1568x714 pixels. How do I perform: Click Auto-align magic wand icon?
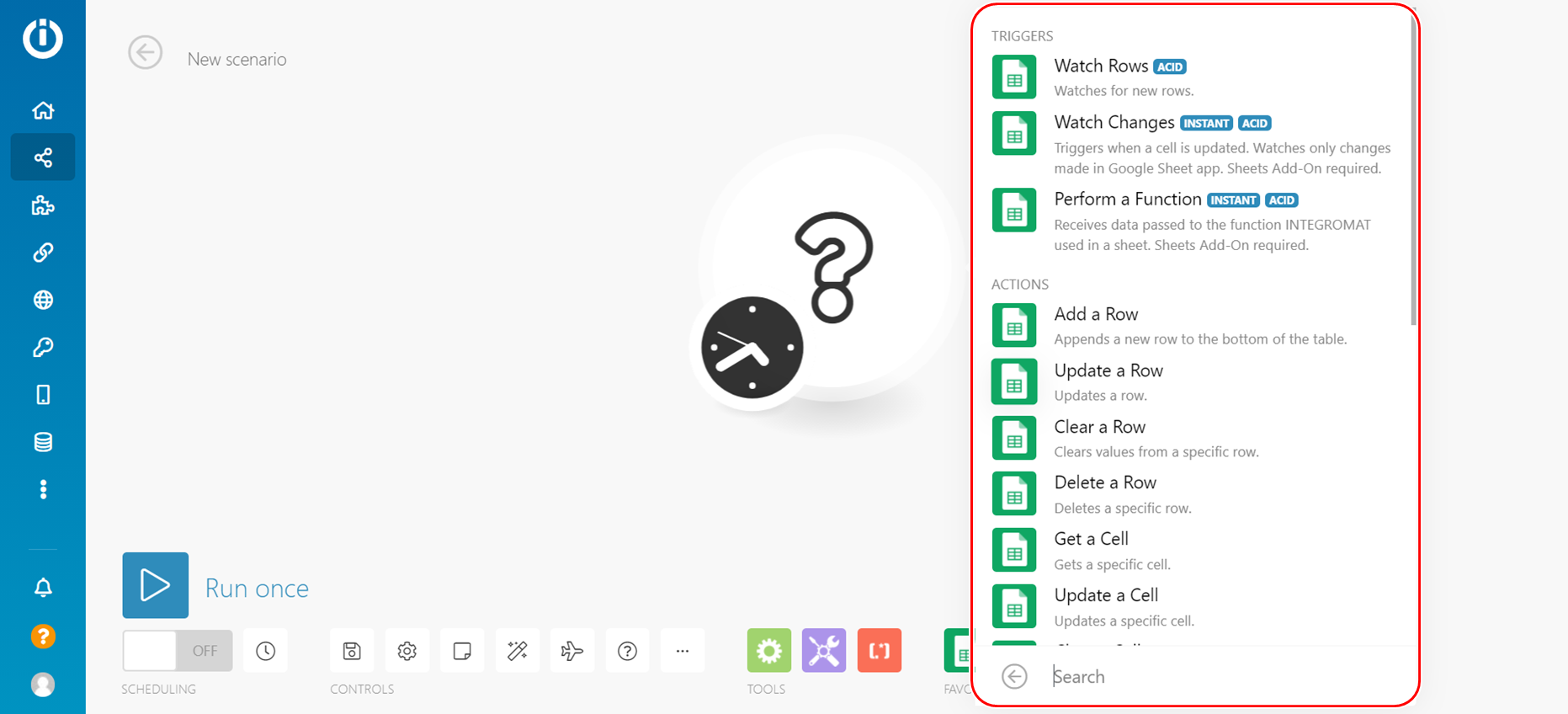[518, 650]
